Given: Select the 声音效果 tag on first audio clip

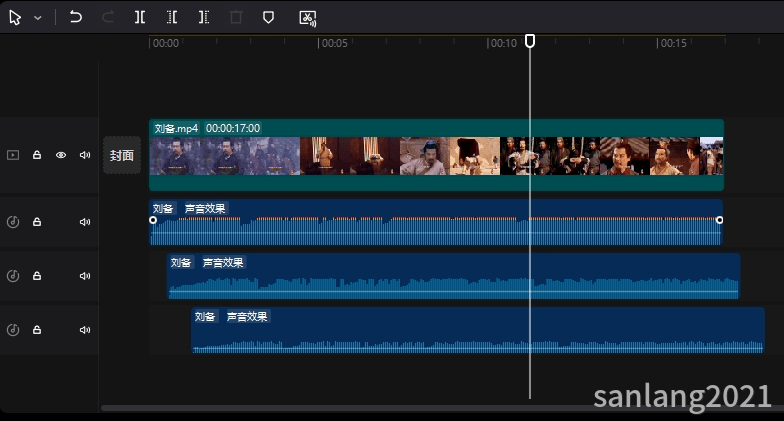Looking at the screenshot, I should coord(205,208).
